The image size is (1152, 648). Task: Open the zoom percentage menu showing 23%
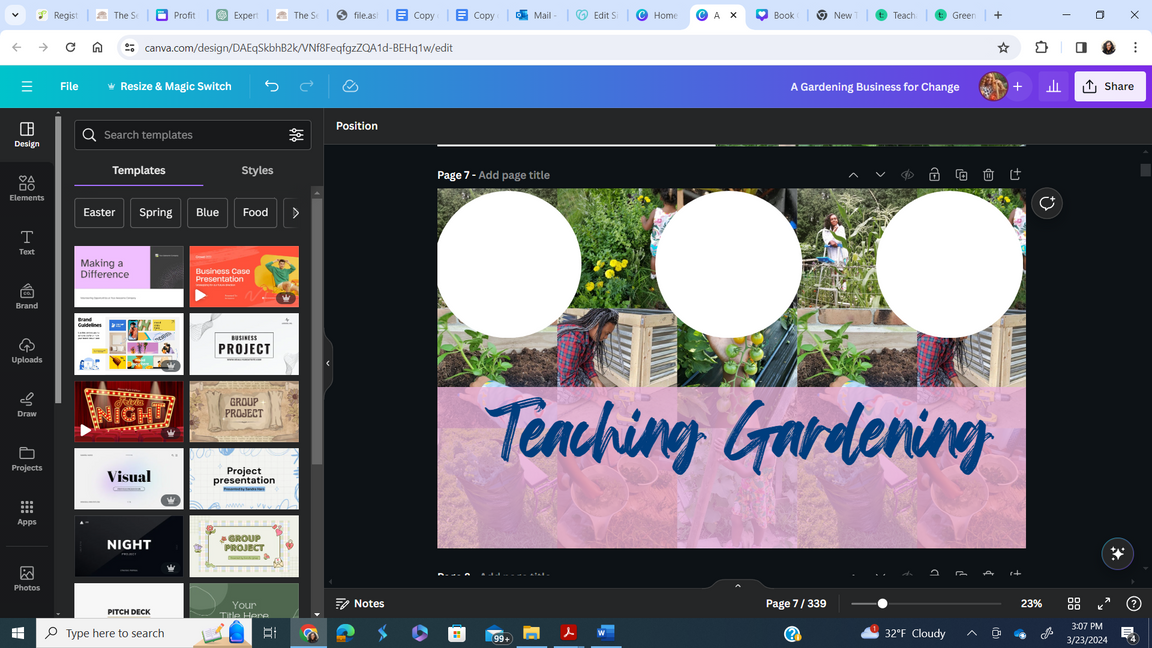point(1031,603)
